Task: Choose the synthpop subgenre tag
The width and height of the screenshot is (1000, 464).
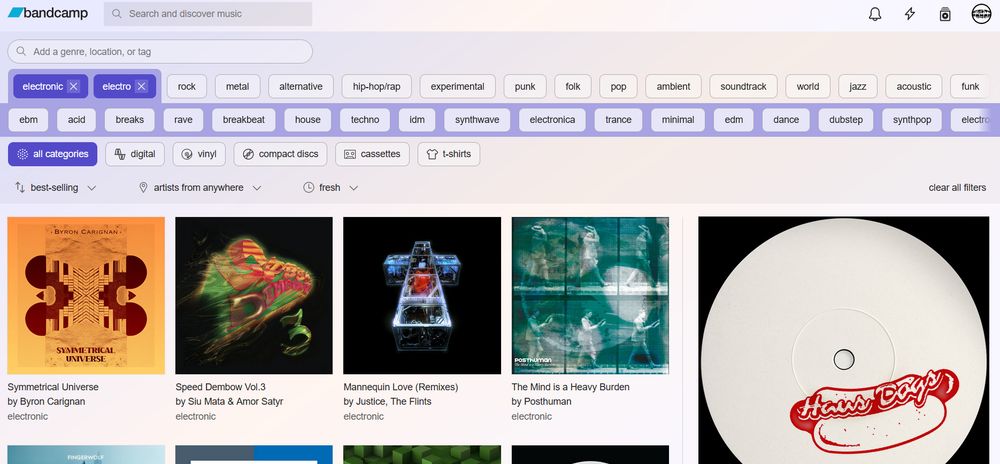Action: (x=912, y=120)
